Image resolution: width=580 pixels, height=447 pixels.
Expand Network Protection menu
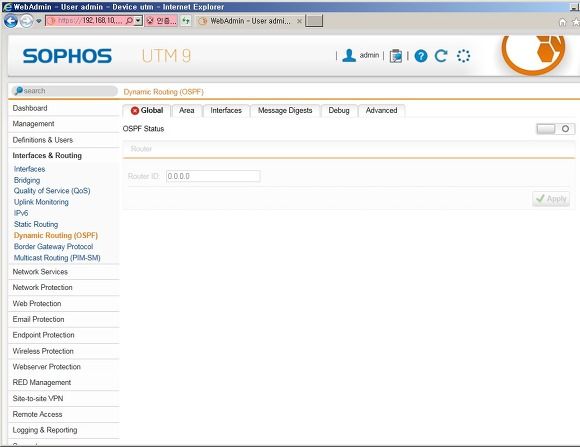click(x=64, y=288)
